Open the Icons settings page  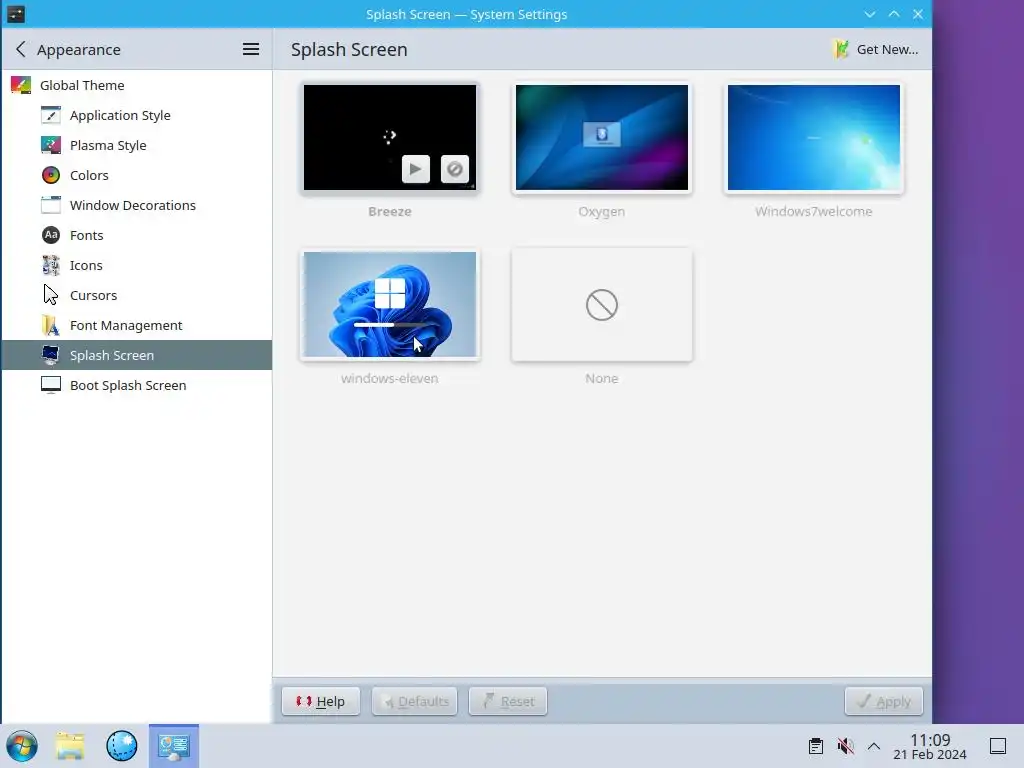click(x=136, y=265)
